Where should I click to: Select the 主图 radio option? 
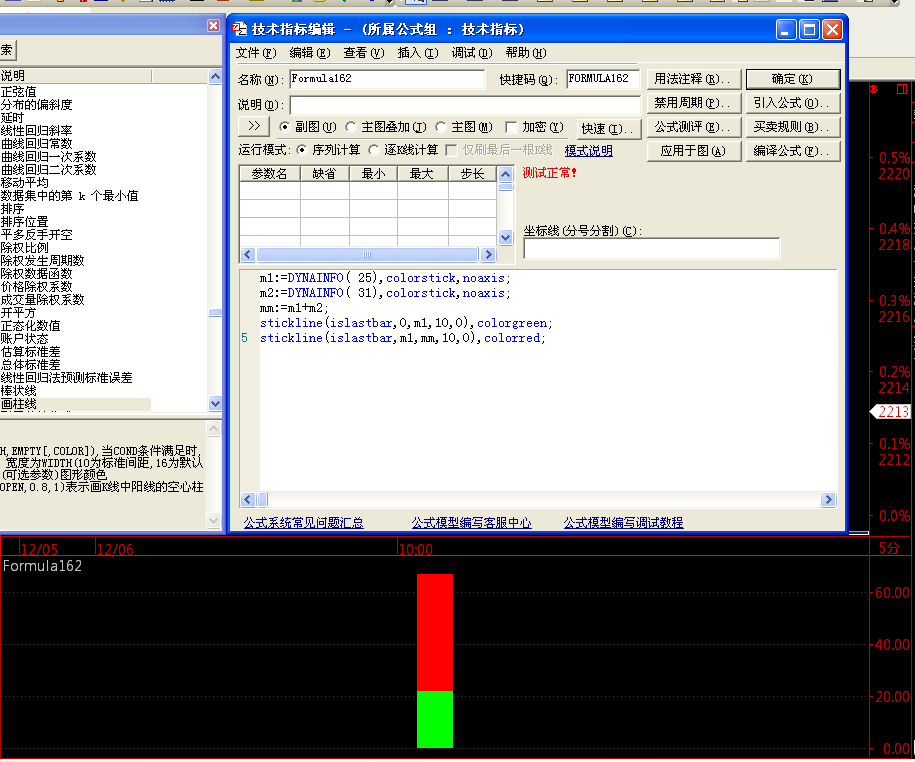[441, 127]
